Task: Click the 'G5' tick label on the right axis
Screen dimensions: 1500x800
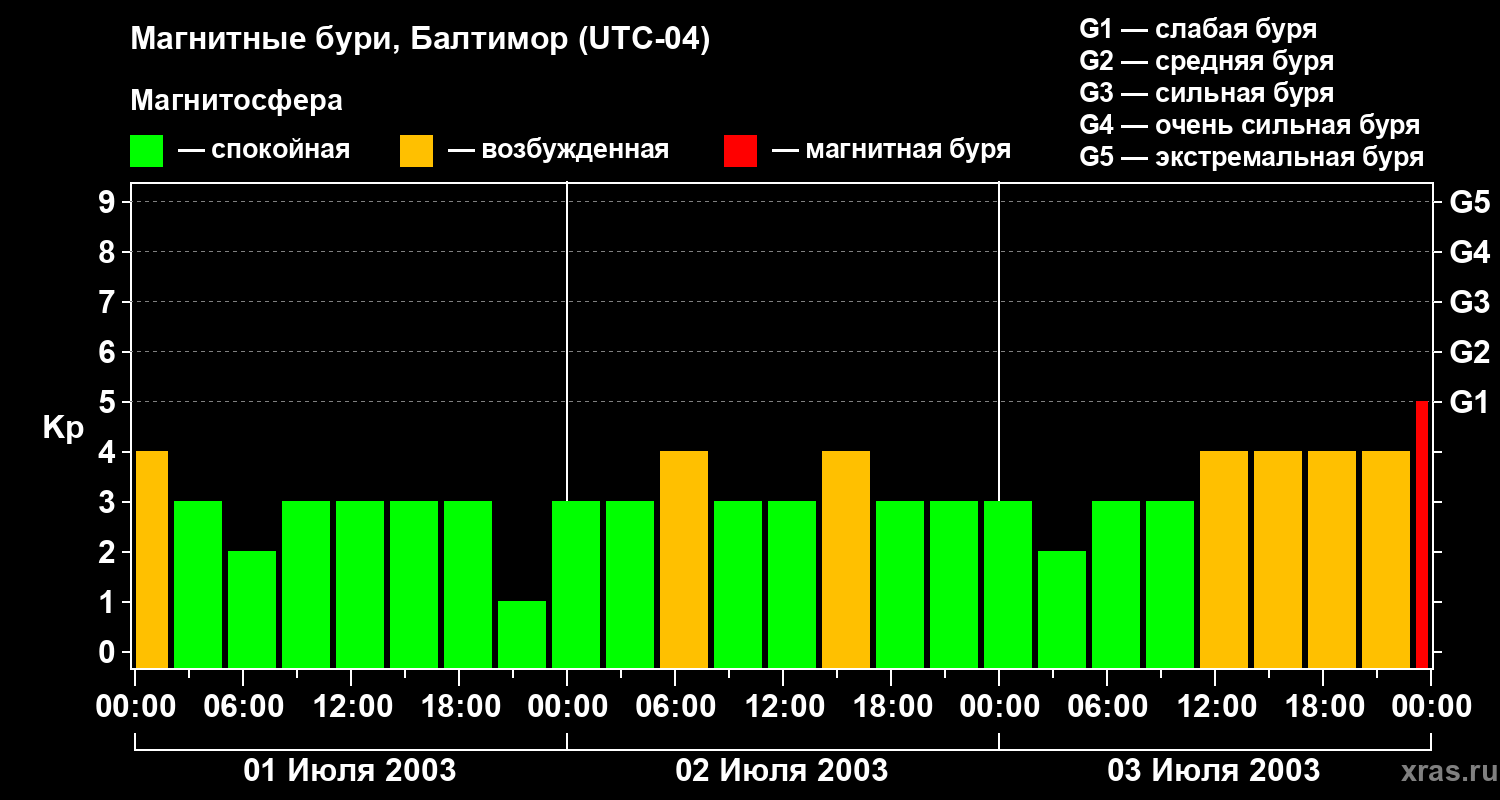Action: pyautogui.click(x=1470, y=202)
